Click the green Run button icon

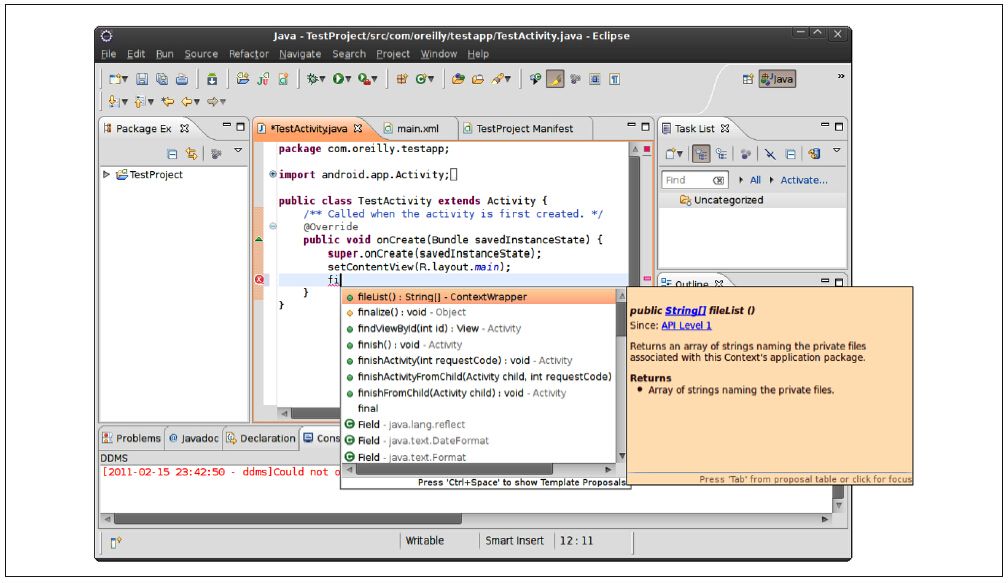click(x=338, y=79)
